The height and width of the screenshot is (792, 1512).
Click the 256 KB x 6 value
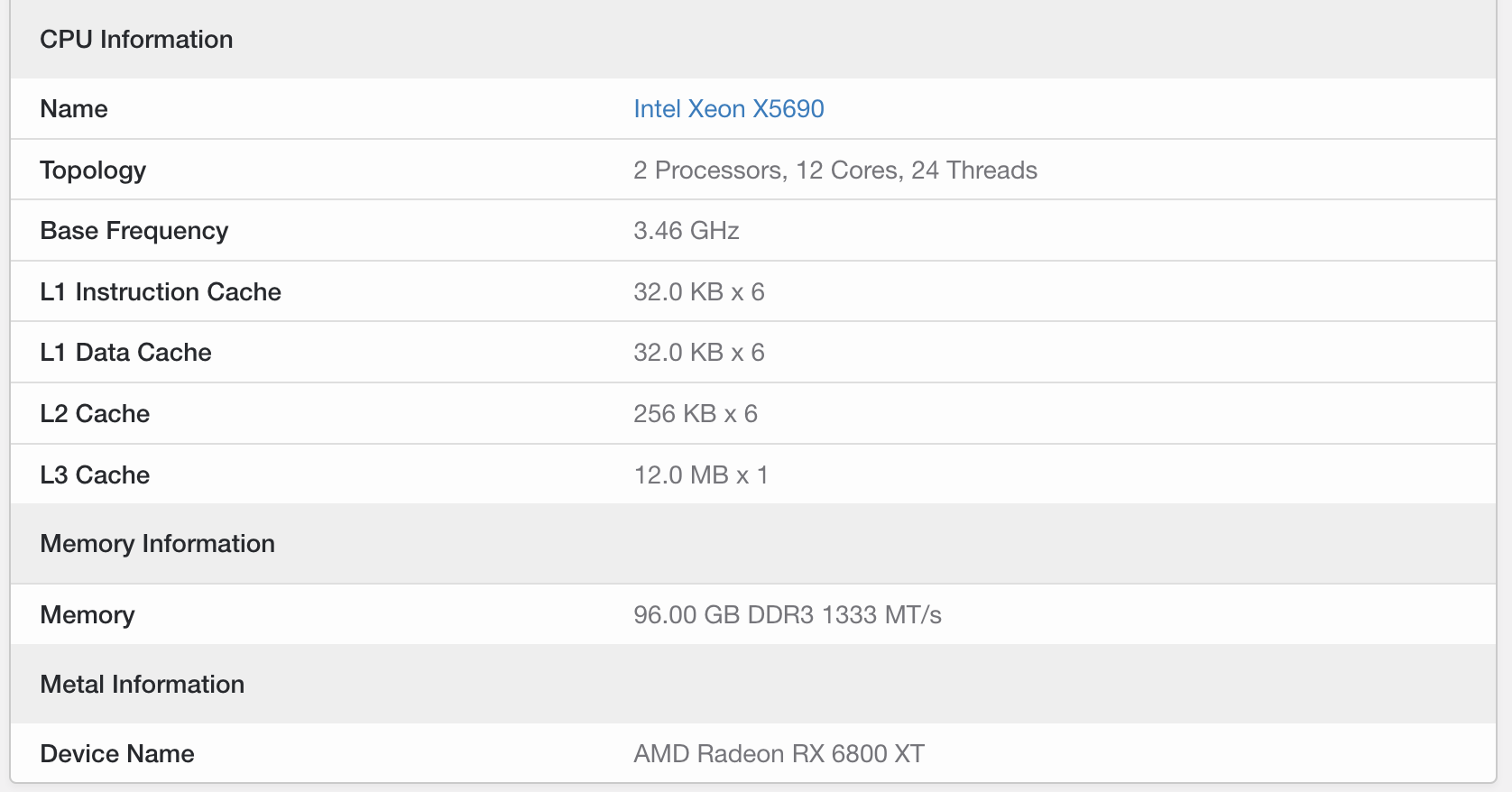tap(695, 414)
